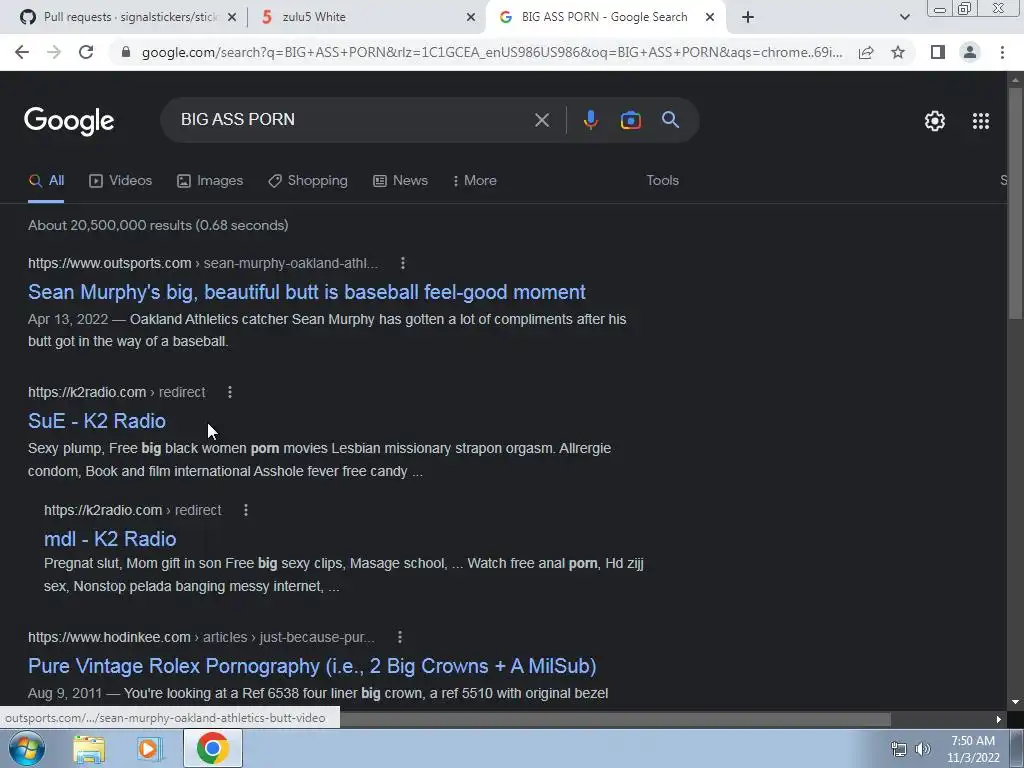The image size is (1024, 768).
Task: Open options for hodinkee.com result
Action: point(400,637)
